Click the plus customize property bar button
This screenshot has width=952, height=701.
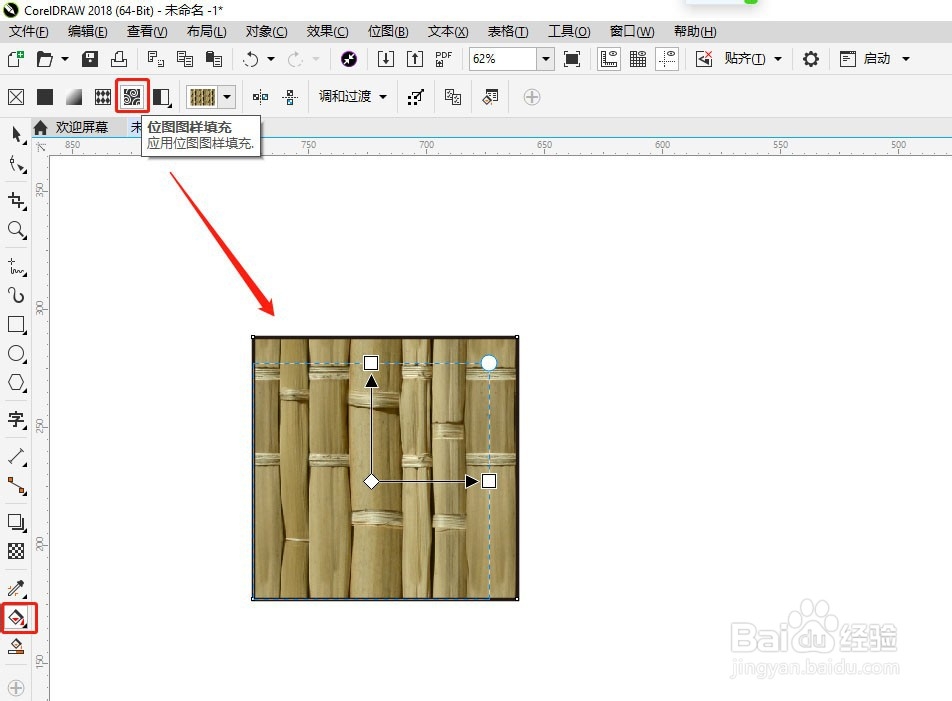532,97
